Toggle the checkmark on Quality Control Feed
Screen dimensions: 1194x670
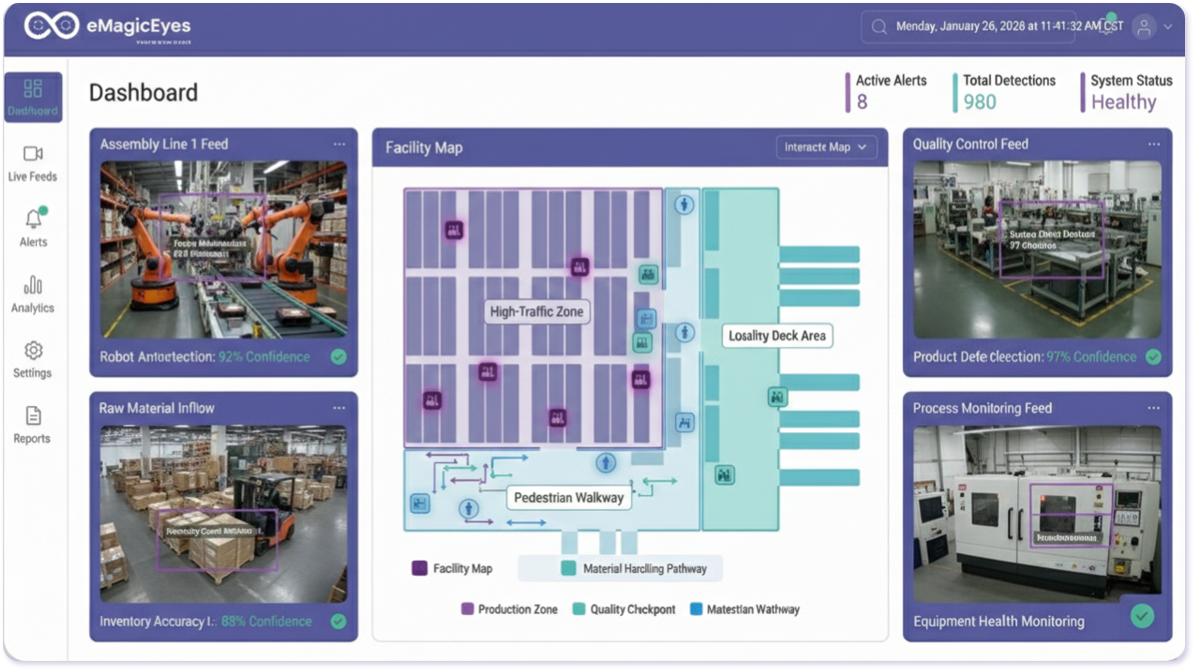1153,355
